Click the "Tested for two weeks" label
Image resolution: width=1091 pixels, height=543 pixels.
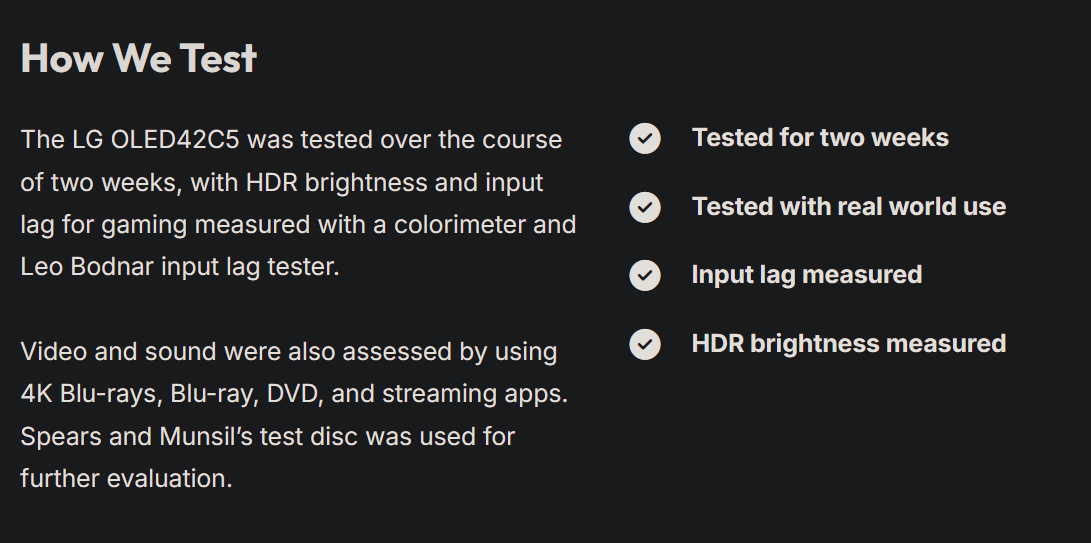pyautogui.click(x=820, y=138)
